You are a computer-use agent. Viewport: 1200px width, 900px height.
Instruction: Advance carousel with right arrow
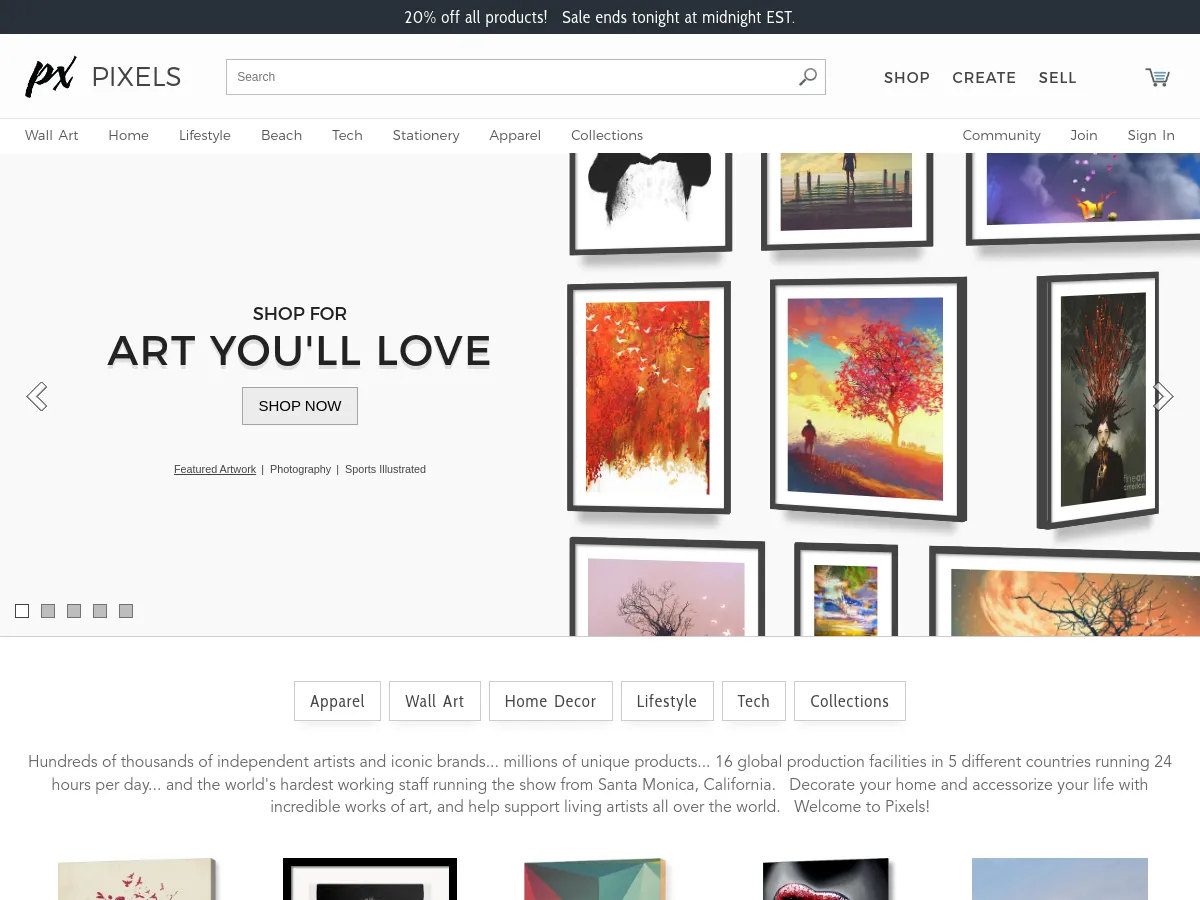1162,397
